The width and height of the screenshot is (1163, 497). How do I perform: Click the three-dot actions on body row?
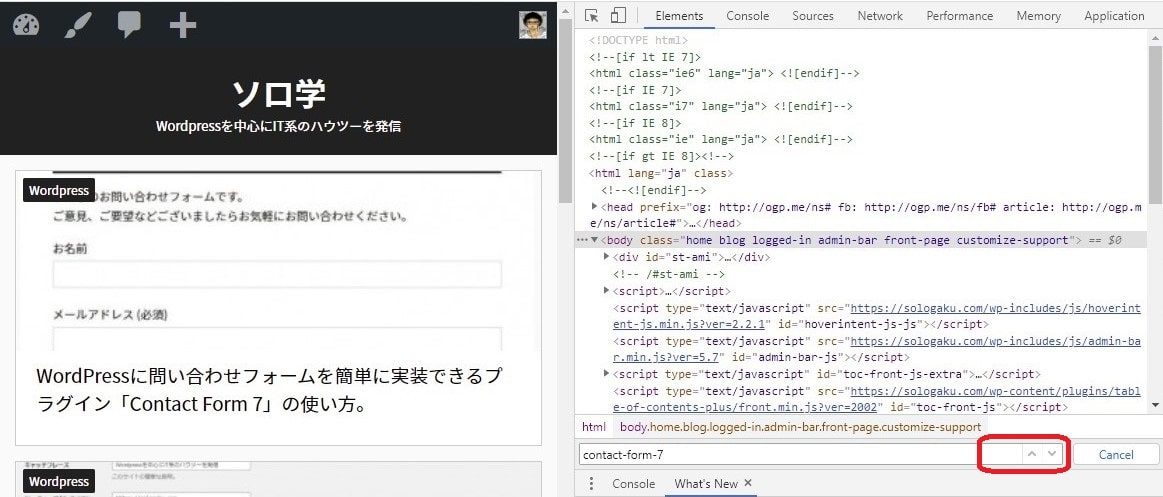[x=582, y=240]
